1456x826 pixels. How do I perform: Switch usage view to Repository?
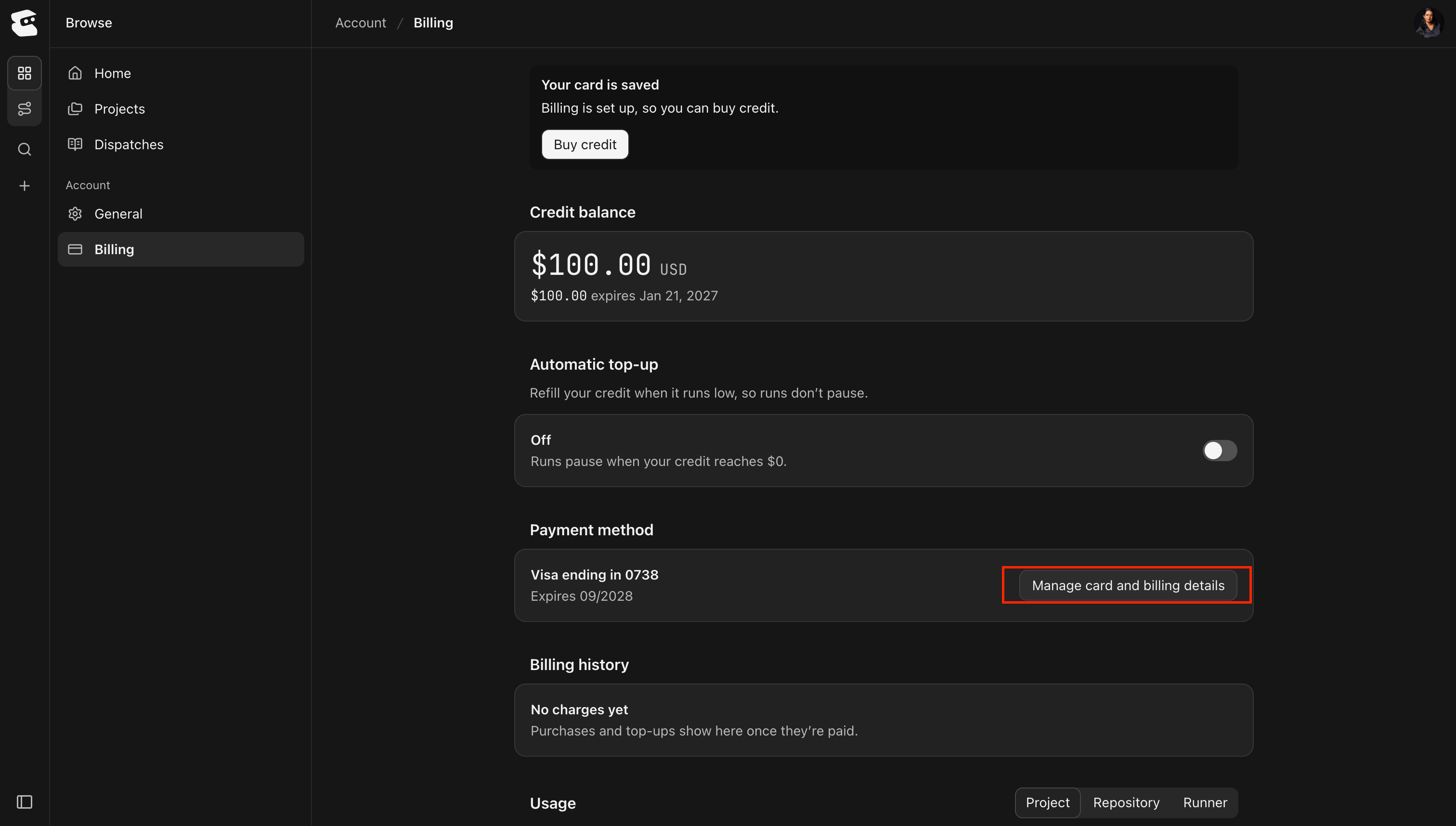(1126, 802)
